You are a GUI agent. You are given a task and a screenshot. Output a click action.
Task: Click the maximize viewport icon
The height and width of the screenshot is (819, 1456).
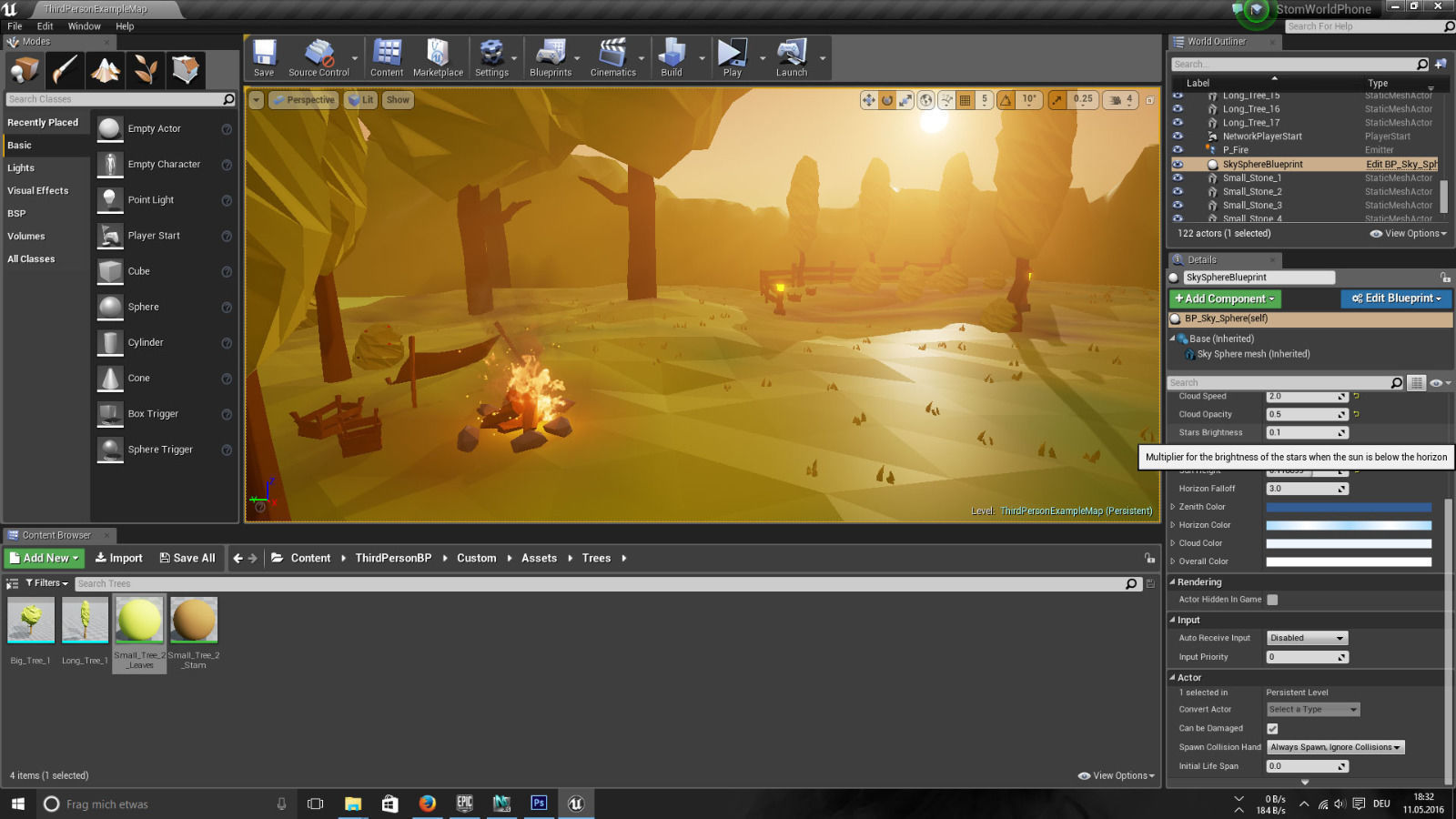pos(1149,100)
